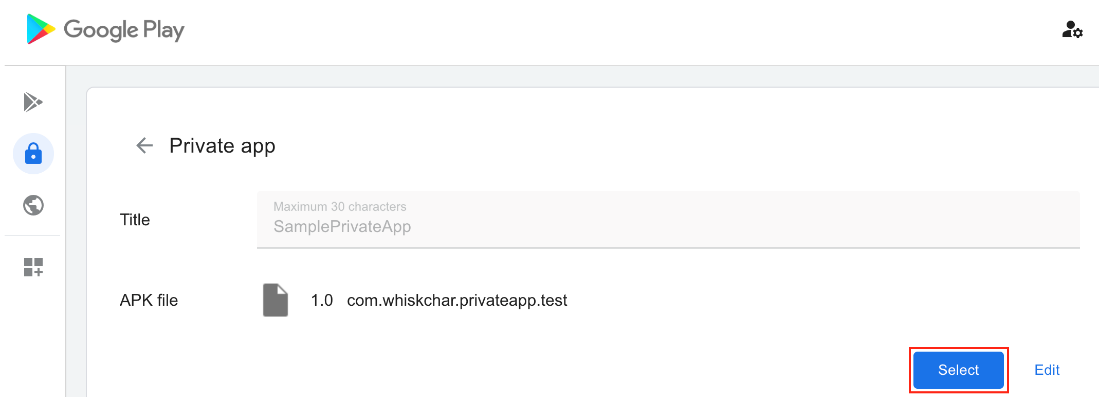1099x397 pixels.
Task: Click the com.whiskchar.privateapp.test package name
Action: click(x=456, y=301)
